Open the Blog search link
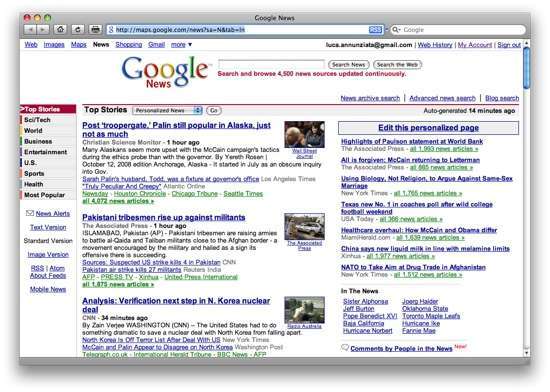 [502, 98]
